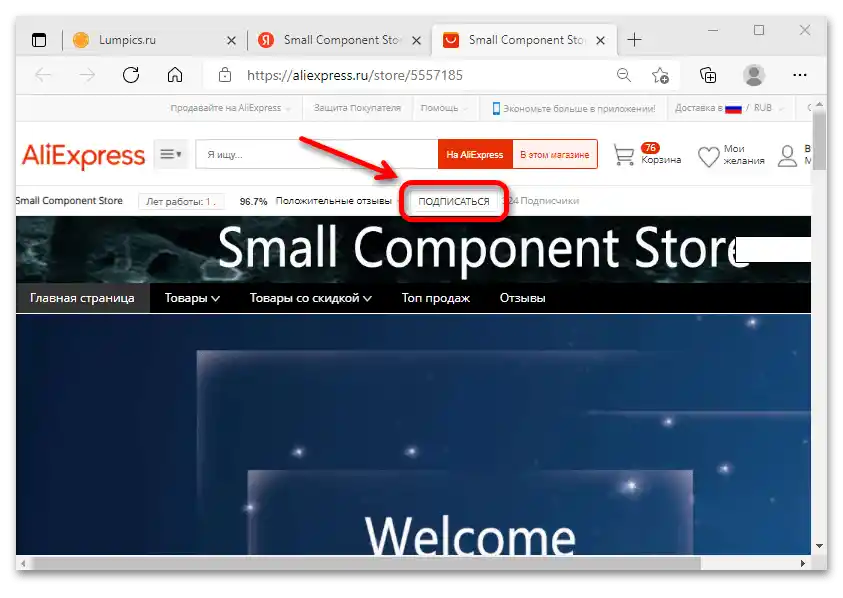The height and width of the screenshot is (598, 843).
Task: Click the Small Component Store name link
Action: tap(69, 201)
